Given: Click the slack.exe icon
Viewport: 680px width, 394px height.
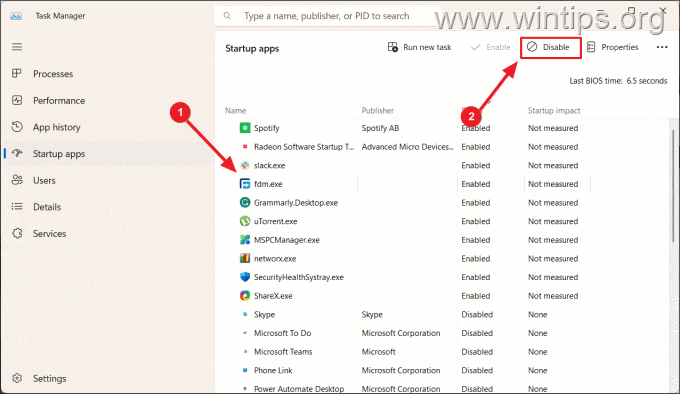Looking at the screenshot, I should coord(245,165).
